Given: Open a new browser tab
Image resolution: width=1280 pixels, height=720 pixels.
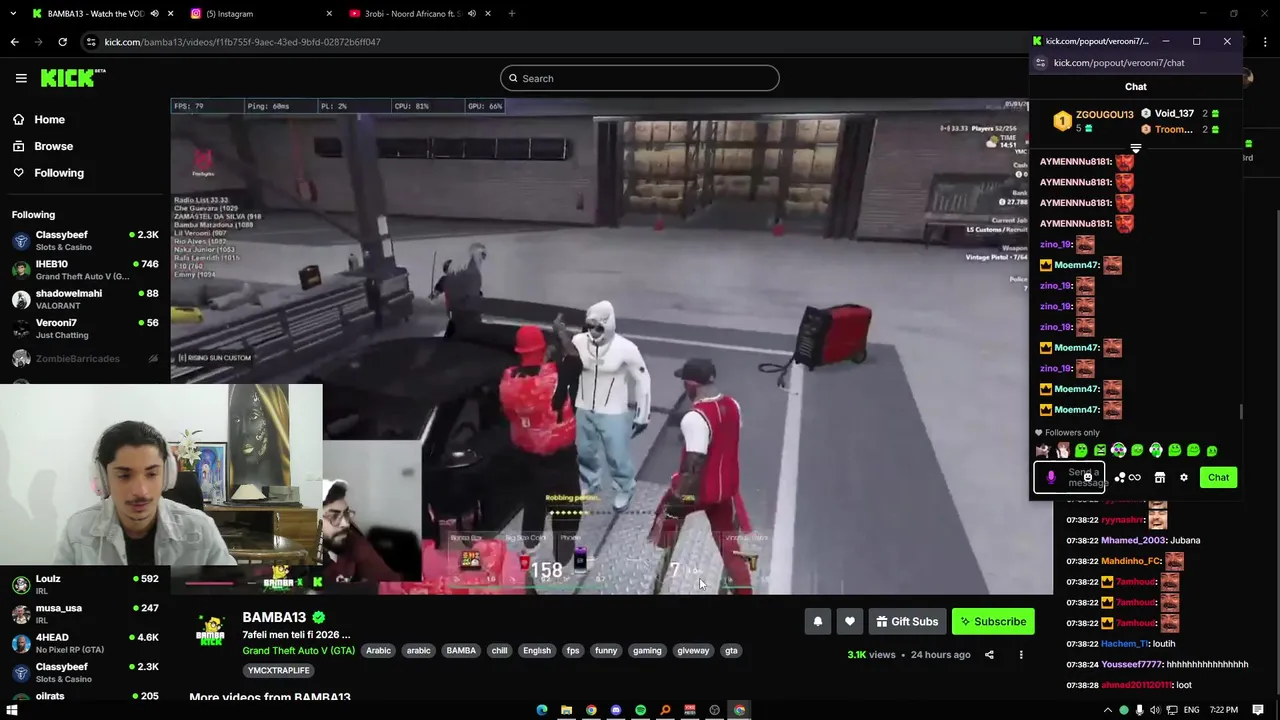Looking at the screenshot, I should 511,13.
